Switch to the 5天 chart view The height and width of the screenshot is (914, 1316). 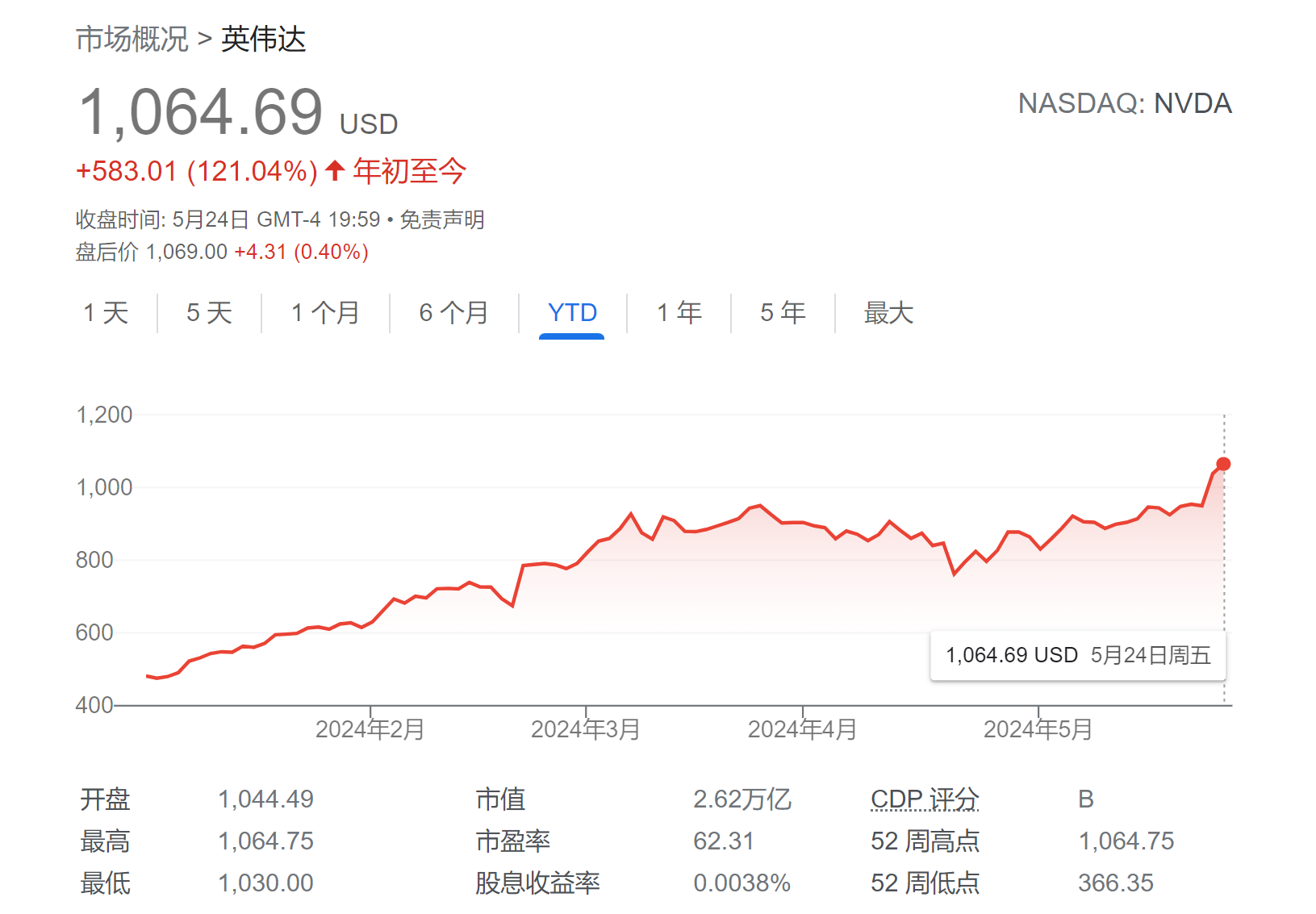click(207, 314)
